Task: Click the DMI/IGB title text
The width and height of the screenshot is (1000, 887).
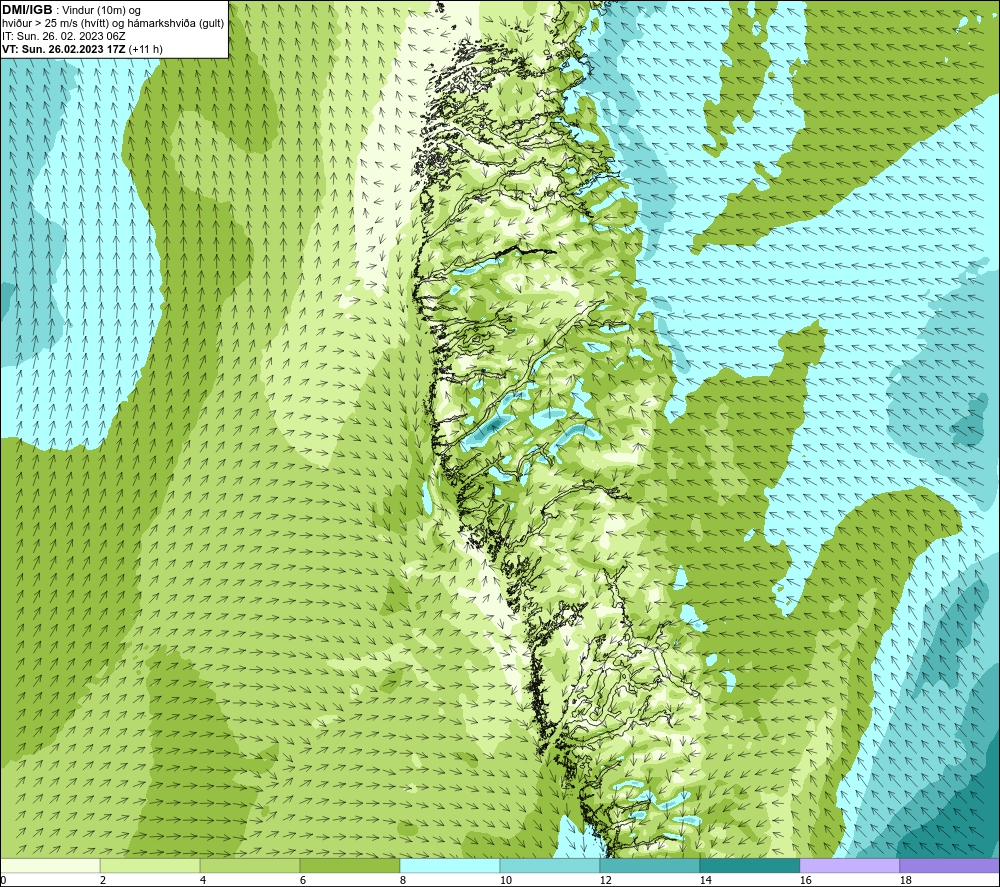Action: [27, 10]
